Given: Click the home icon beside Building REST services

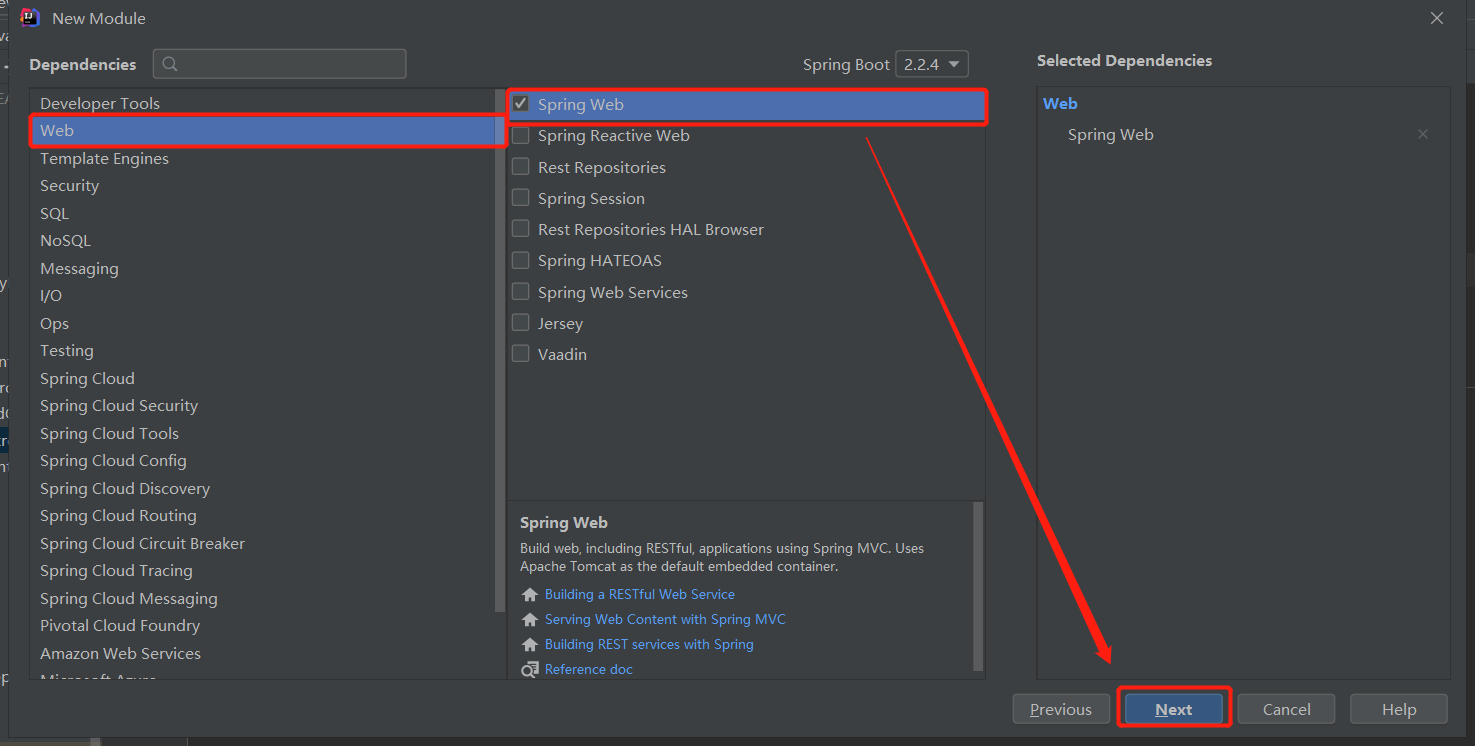Looking at the screenshot, I should 530,644.
